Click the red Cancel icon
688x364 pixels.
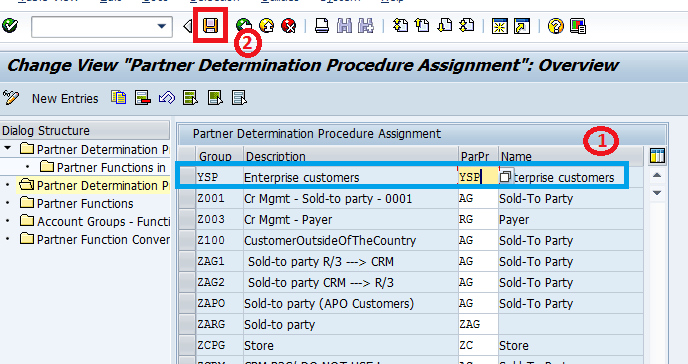pyautogui.click(x=288, y=26)
